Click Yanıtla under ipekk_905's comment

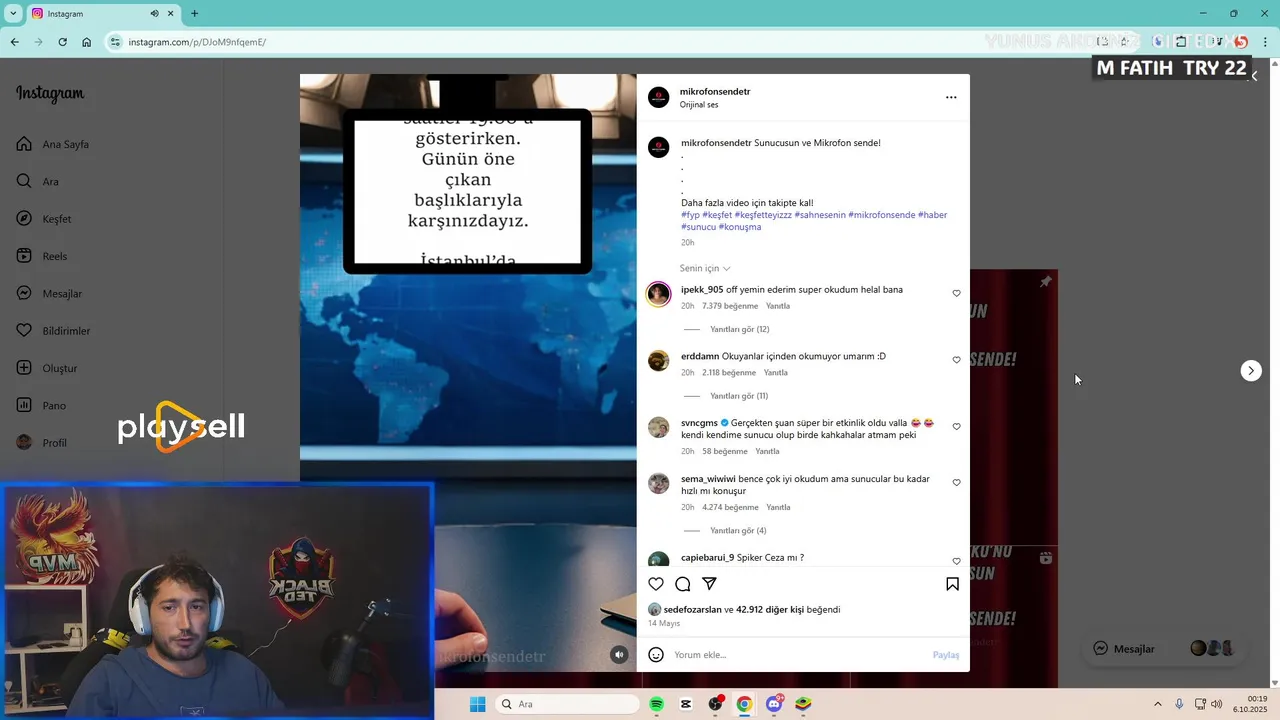tap(778, 306)
